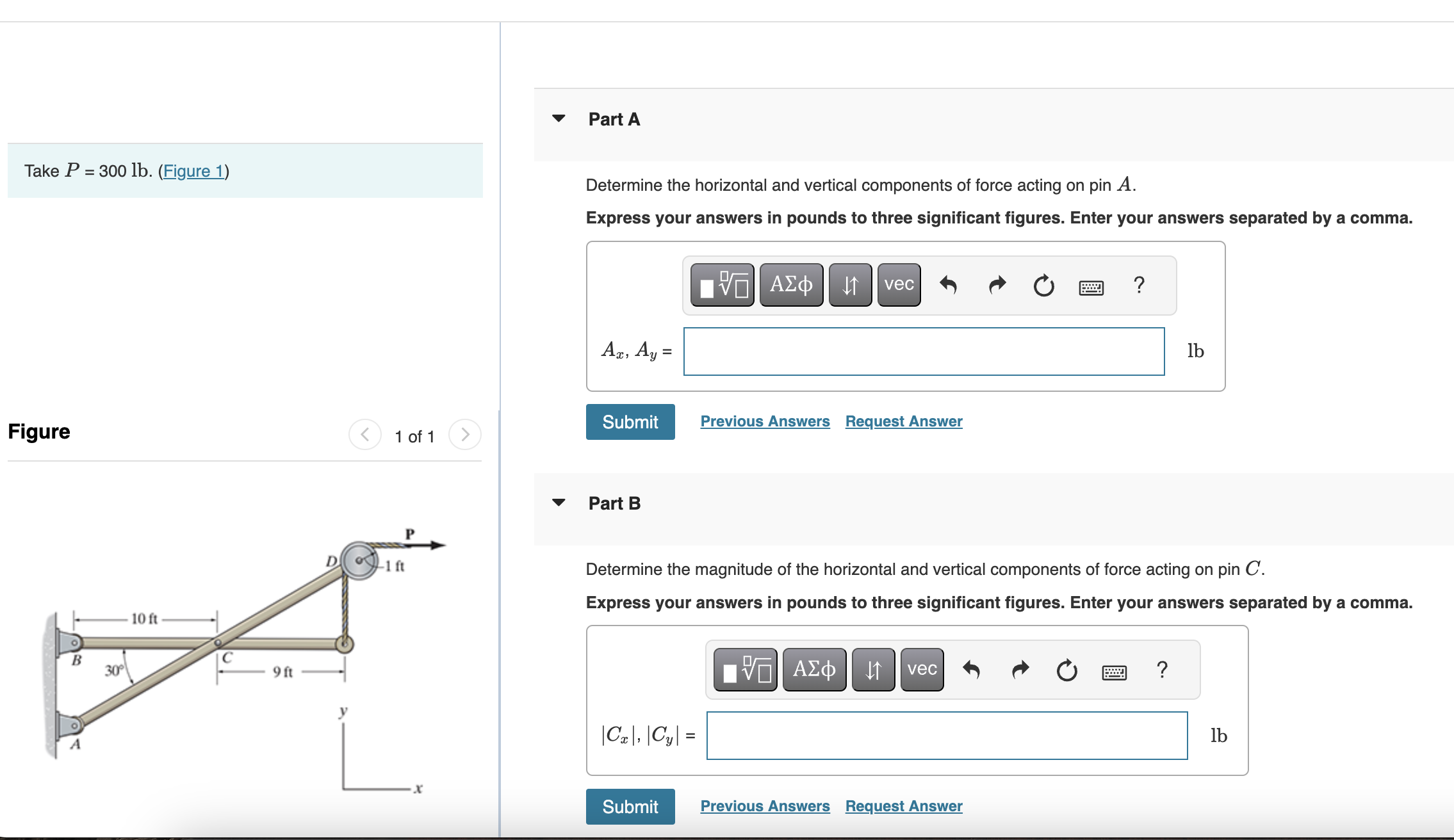Image resolution: width=1454 pixels, height=840 pixels.
Task: Open help question mark in Part B toolbar
Action: [x=1162, y=670]
